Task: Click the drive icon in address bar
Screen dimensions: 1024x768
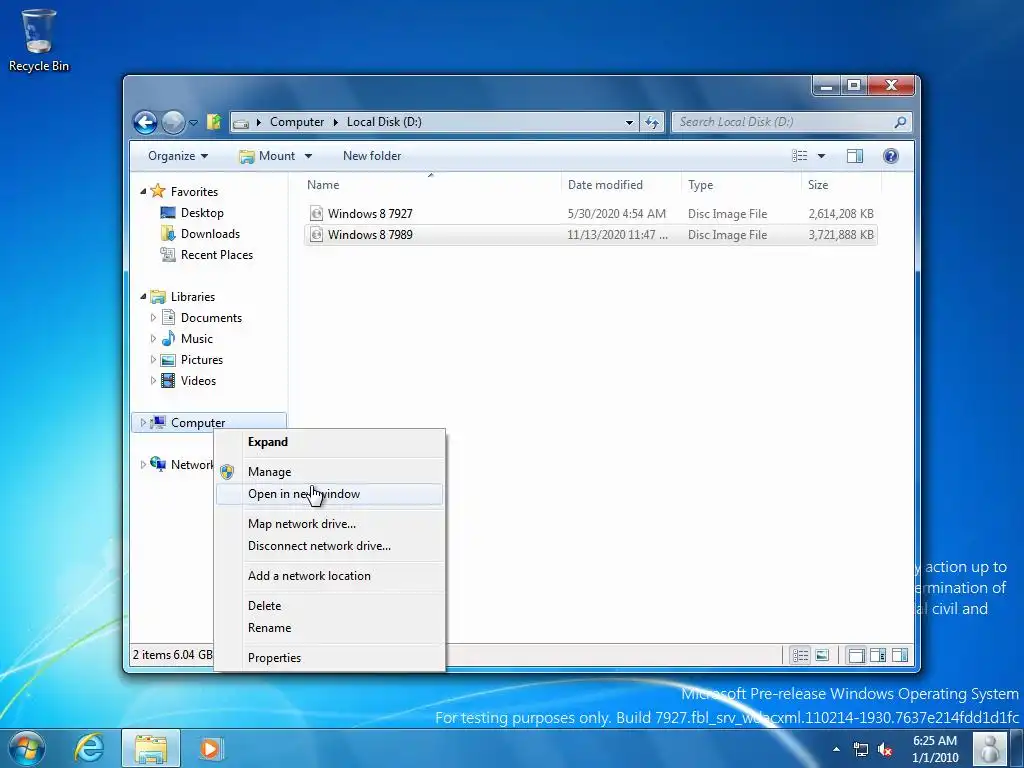Action: [241, 122]
